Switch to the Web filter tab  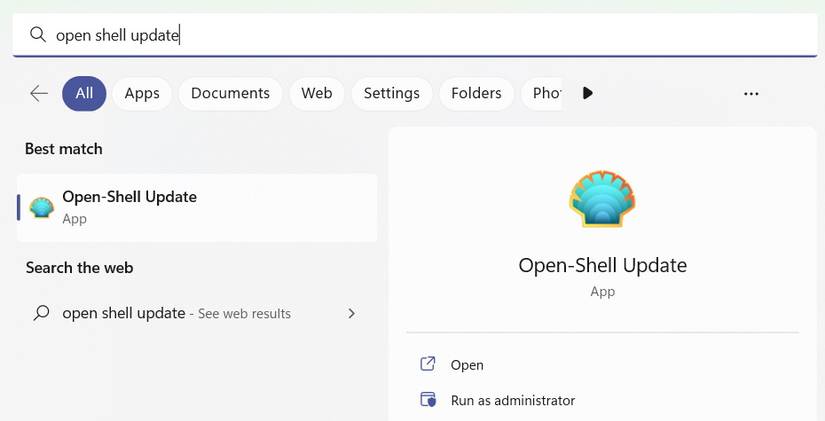[316, 93]
